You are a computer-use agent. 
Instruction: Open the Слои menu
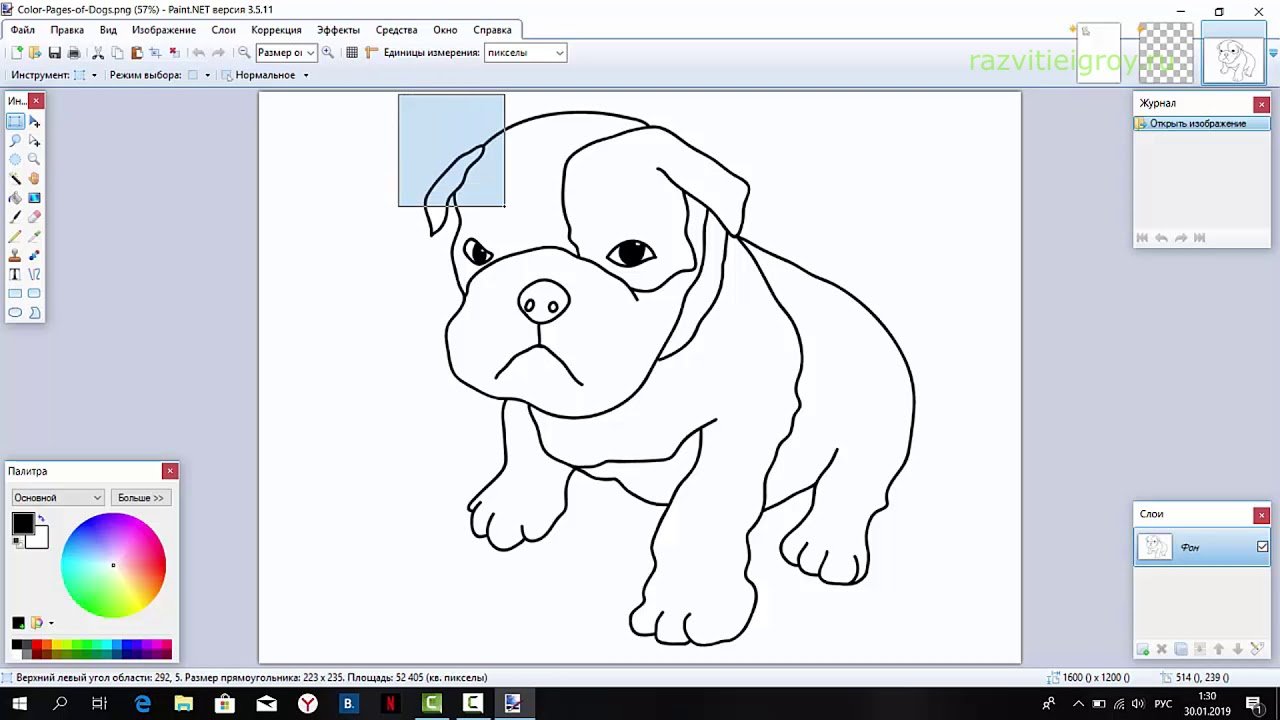pyautogui.click(x=223, y=30)
